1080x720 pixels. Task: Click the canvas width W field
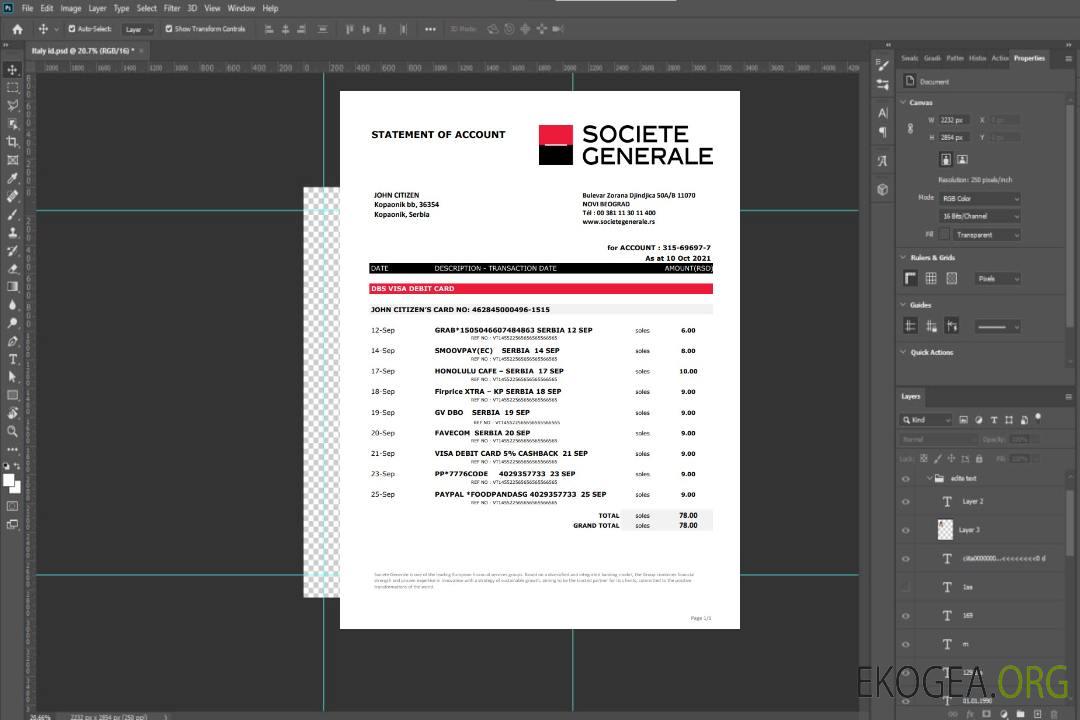[x=954, y=120]
